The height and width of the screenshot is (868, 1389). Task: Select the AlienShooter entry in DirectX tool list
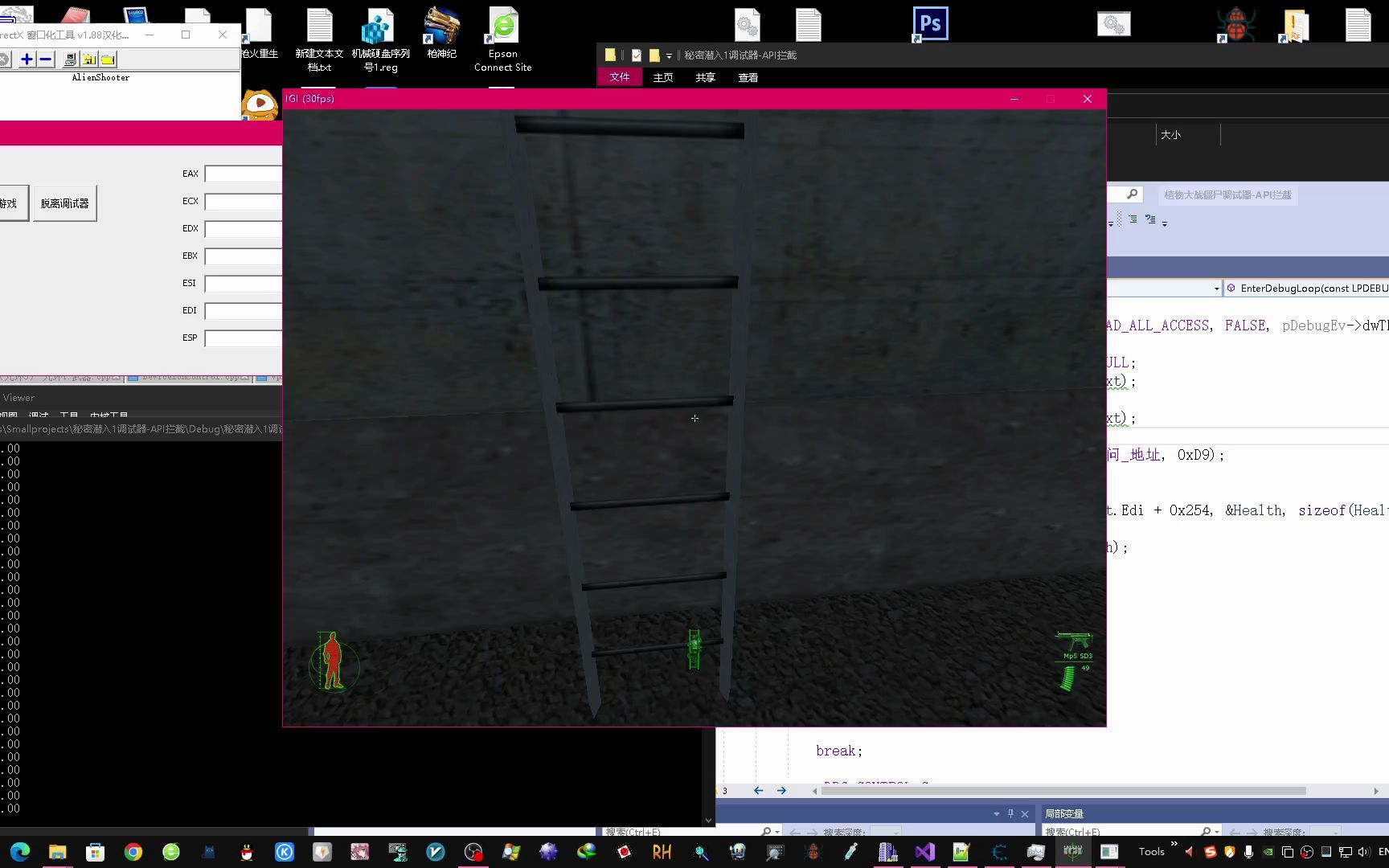coord(100,78)
